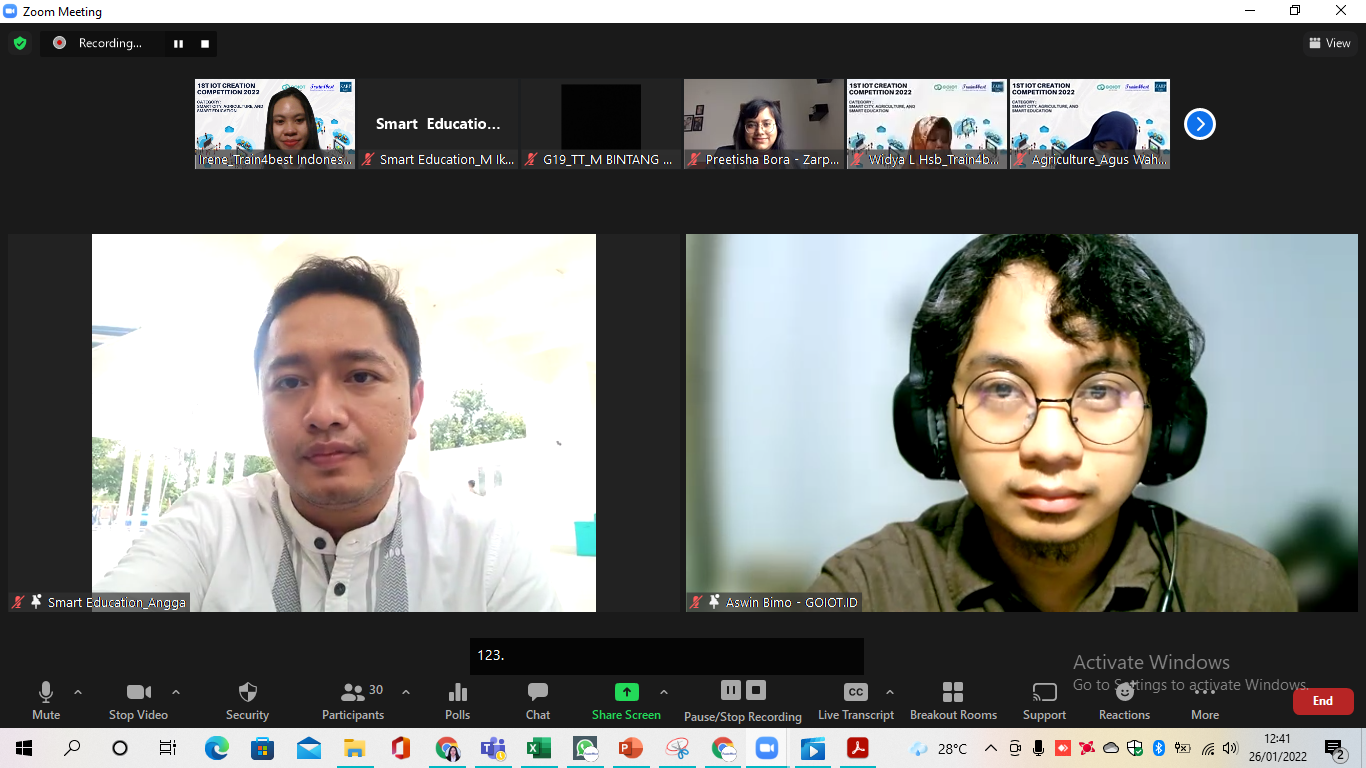Click the green Share Screen icon
This screenshot has width=1366, height=768.
coord(627,692)
